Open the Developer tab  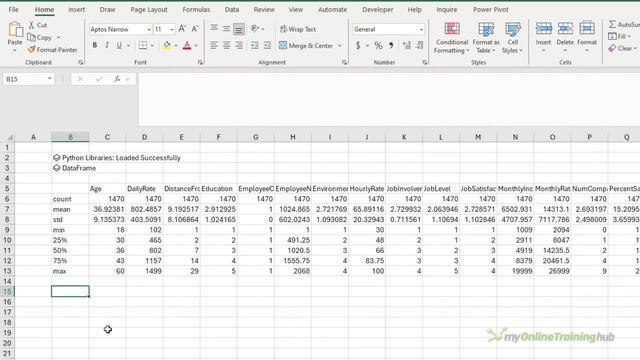(378, 9)
